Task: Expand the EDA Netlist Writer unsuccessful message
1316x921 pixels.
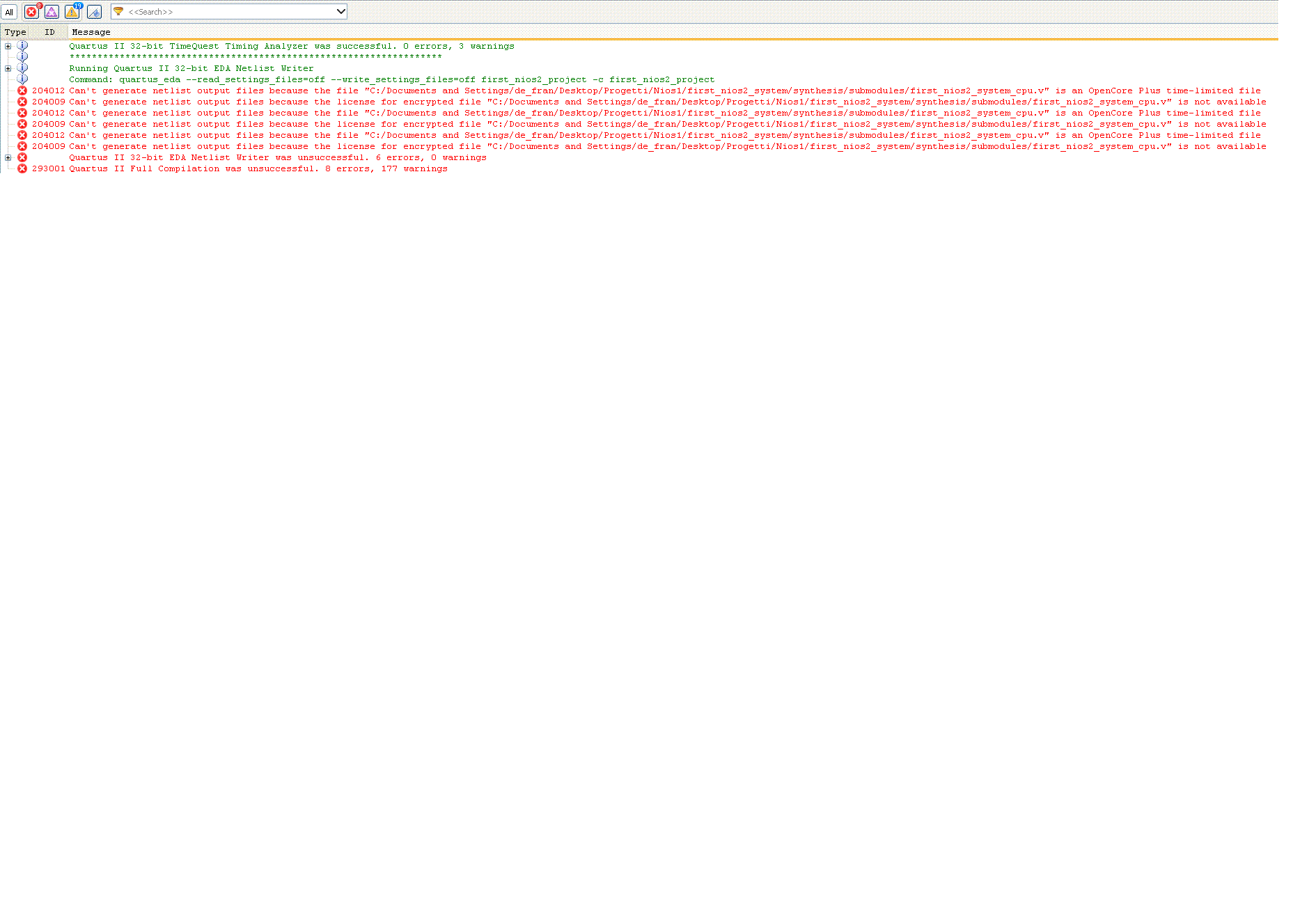Action: [8, 157]
